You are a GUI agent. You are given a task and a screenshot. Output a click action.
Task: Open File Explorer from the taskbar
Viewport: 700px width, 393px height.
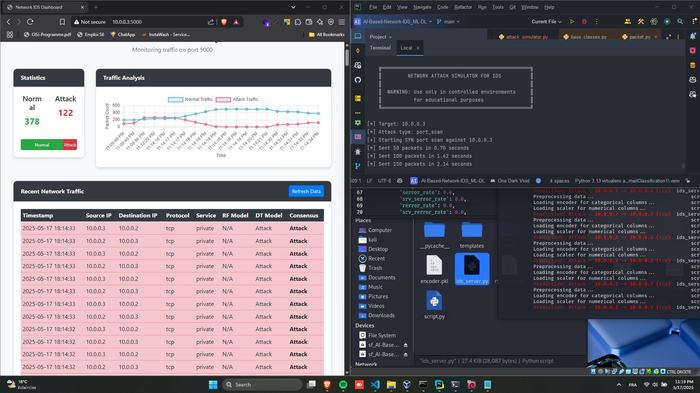point(391,385)
